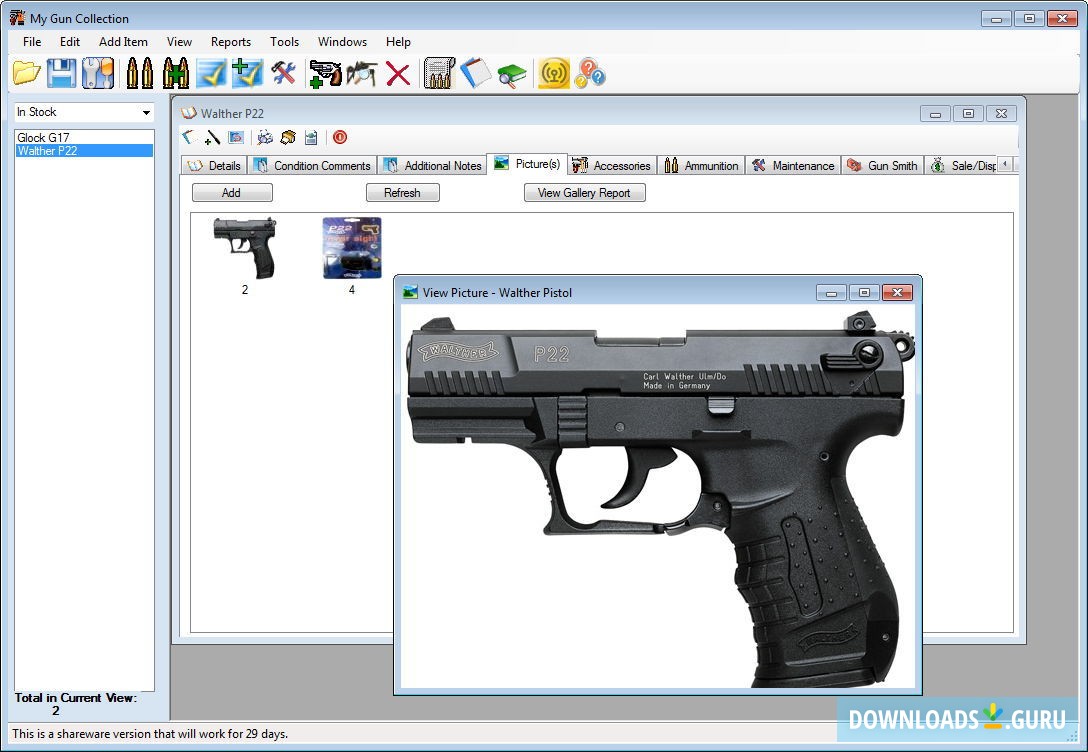Click the checkmark with green plus icon
This screenshot has width=1088, height=752.
[x=247, y=73]
